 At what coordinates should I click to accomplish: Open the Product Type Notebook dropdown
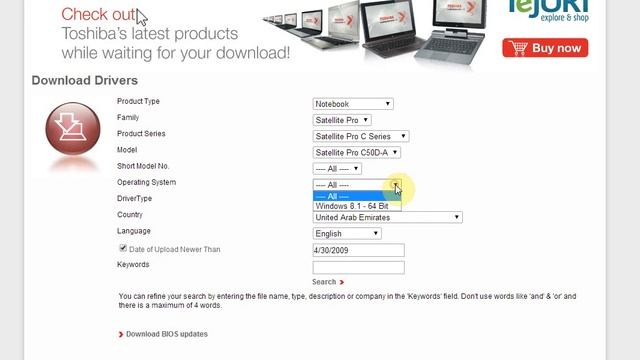tap(353, 104)
